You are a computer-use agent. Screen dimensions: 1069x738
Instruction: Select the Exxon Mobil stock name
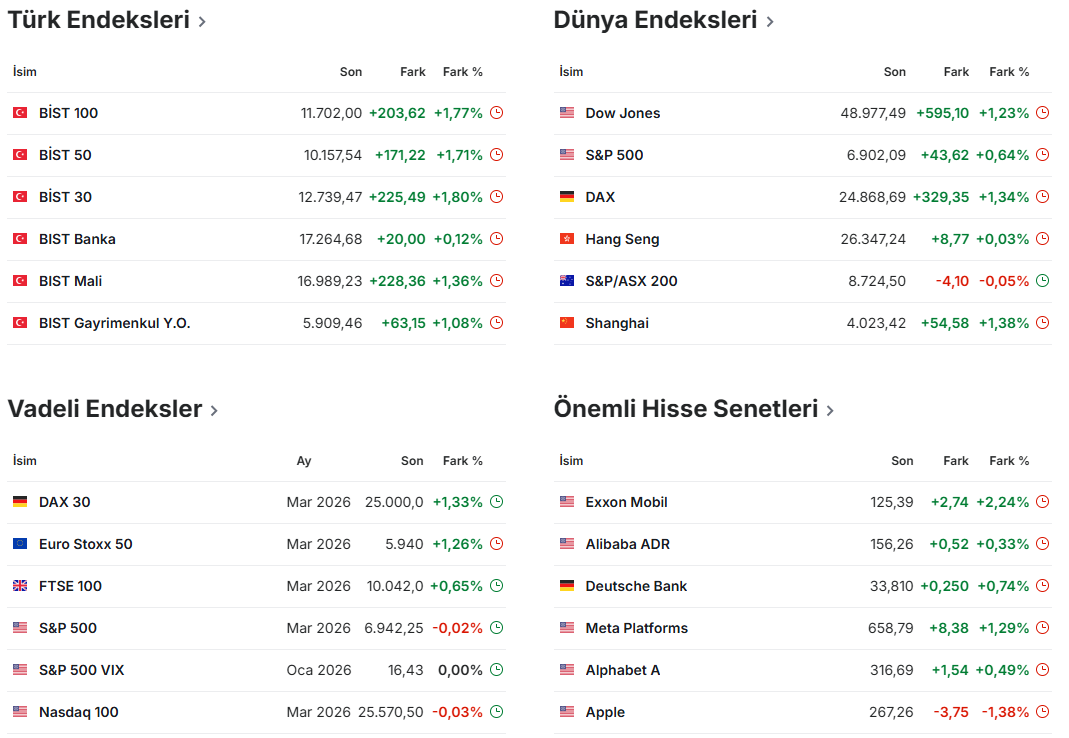(x=626, y=502)
